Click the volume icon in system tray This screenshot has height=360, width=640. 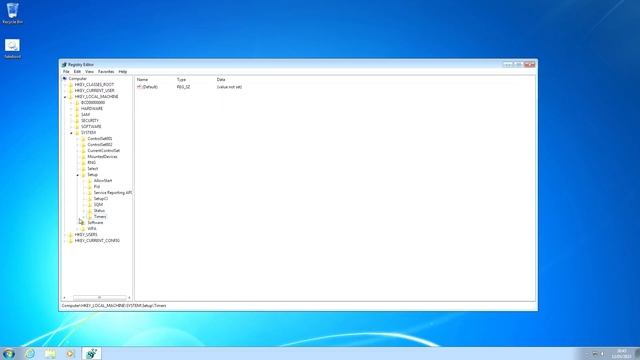602,354
